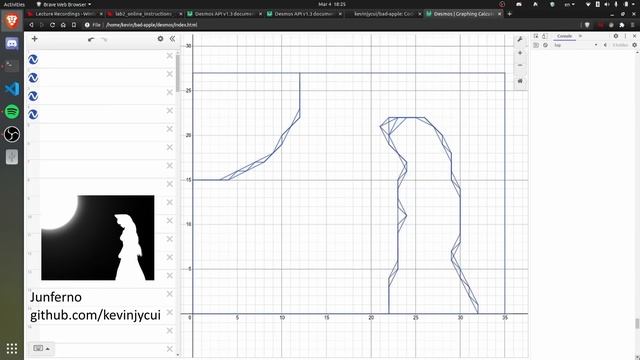
Task: Switch to lab2_online_instructions browser tab
Action: tap(144, 14)
